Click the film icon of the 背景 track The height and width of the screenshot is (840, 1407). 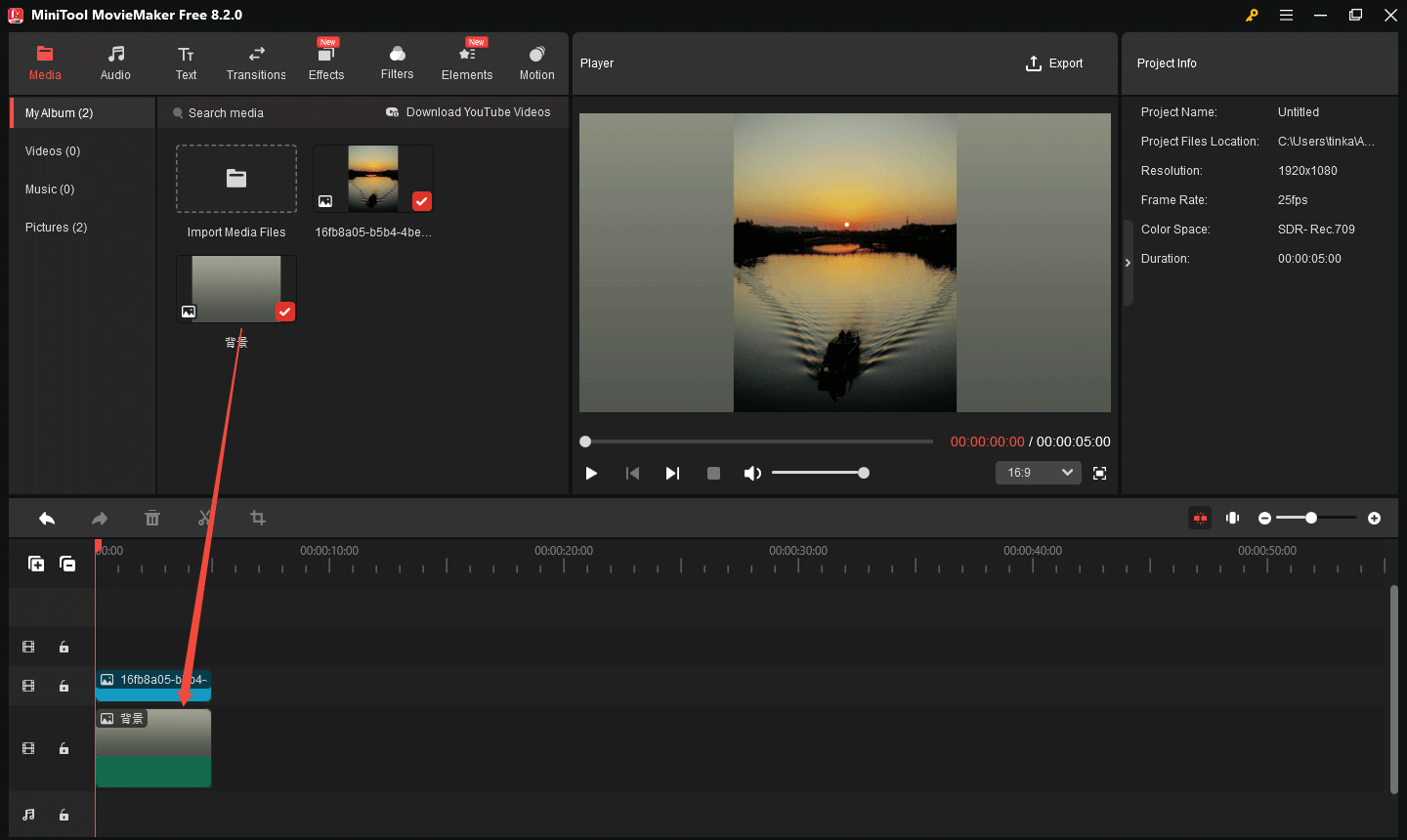click(28, 748)
